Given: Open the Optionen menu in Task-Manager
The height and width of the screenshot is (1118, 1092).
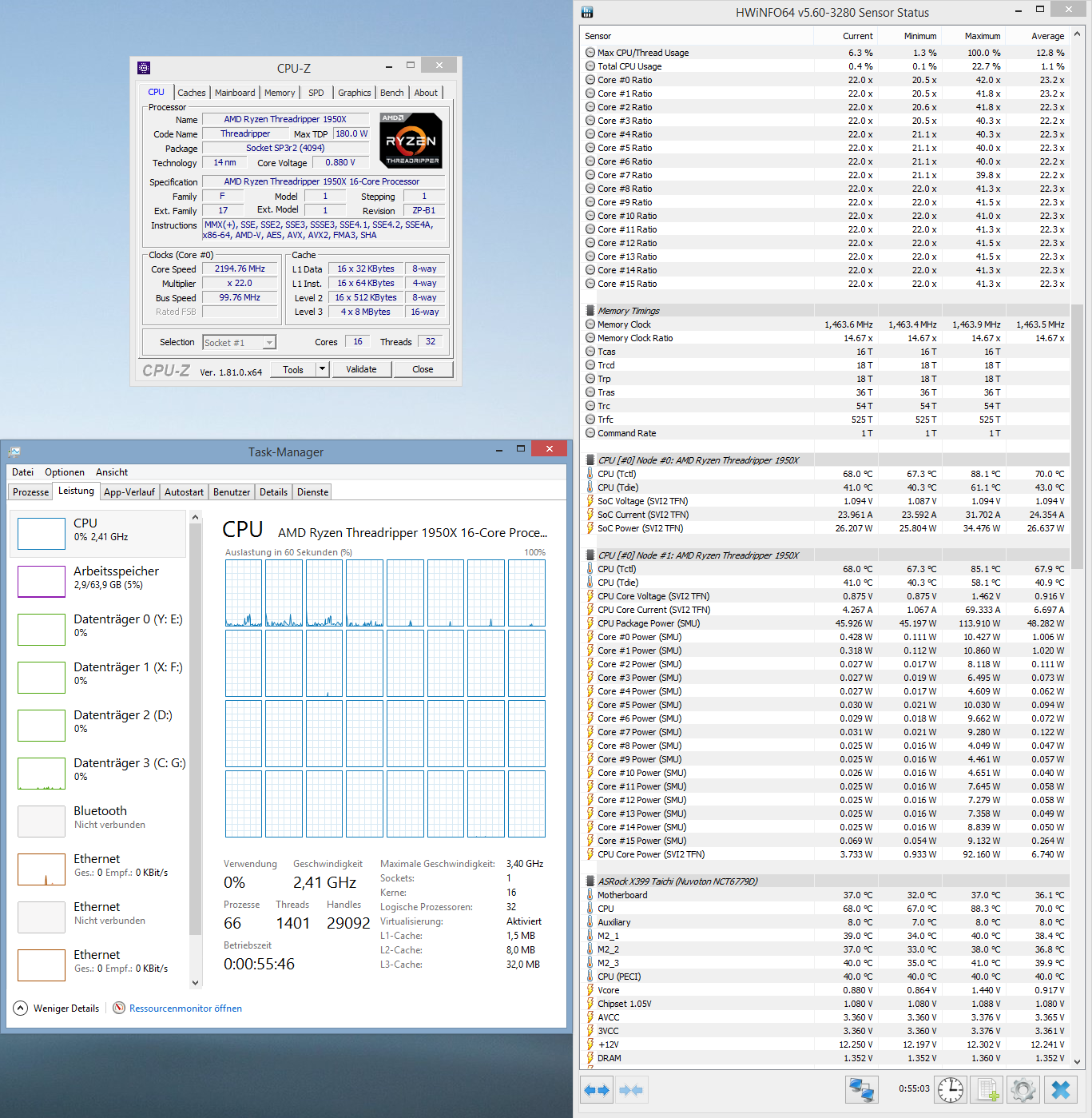Looking at the screenshot, I should pos(65,472).
